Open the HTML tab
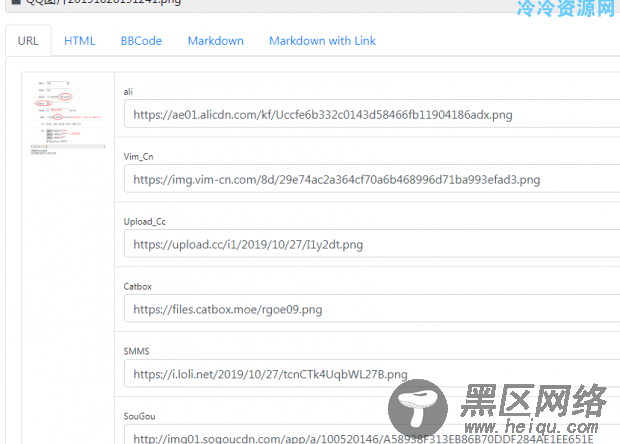The image size is (620, 444). tap(79, 41)
